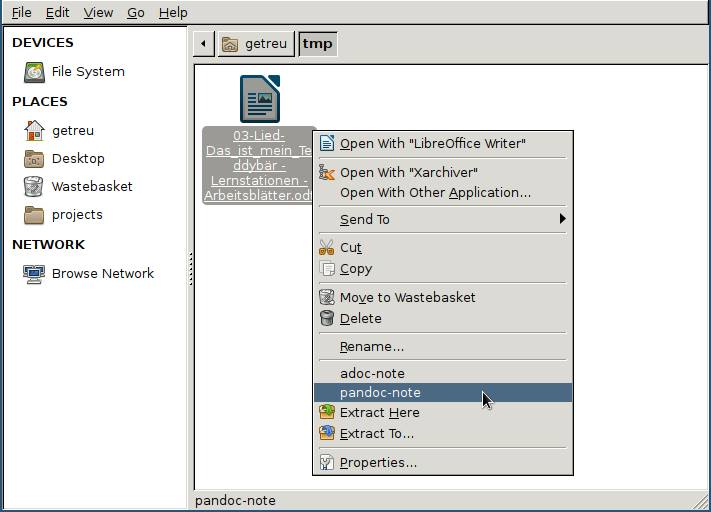Click the Delete trash icon in context menu
This screenshot has height=512, width=711.
[327, 318]
